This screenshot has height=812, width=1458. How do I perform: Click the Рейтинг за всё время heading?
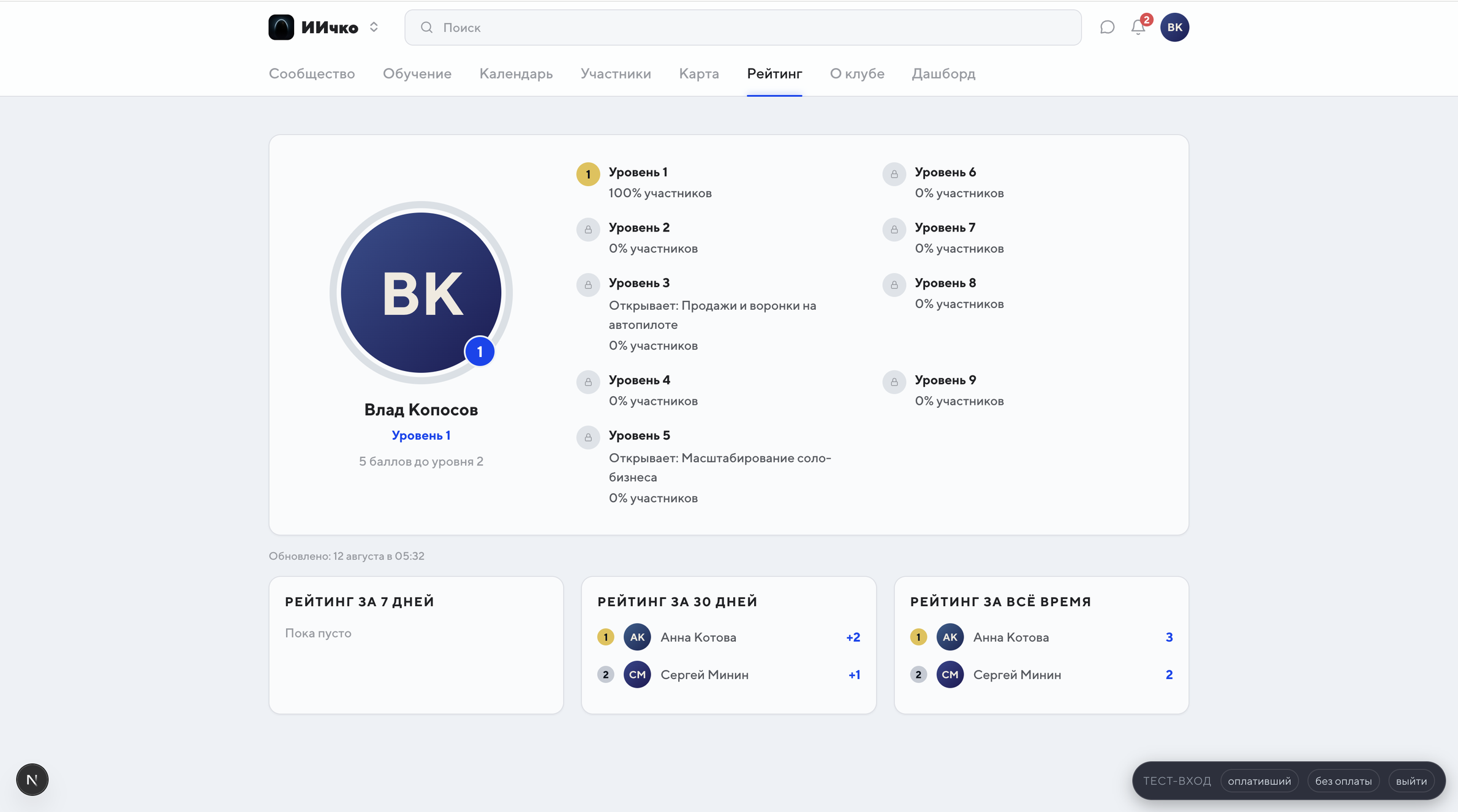coord(1000,601)
